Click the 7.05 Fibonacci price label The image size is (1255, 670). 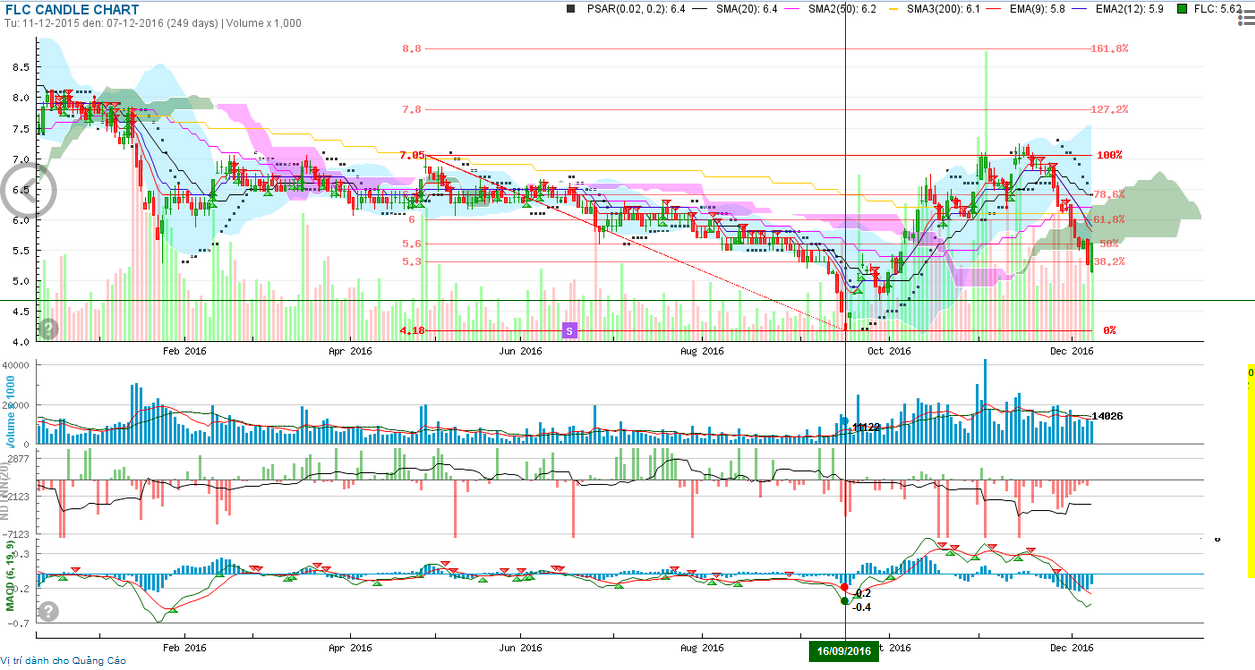click(x=411, y=155)
